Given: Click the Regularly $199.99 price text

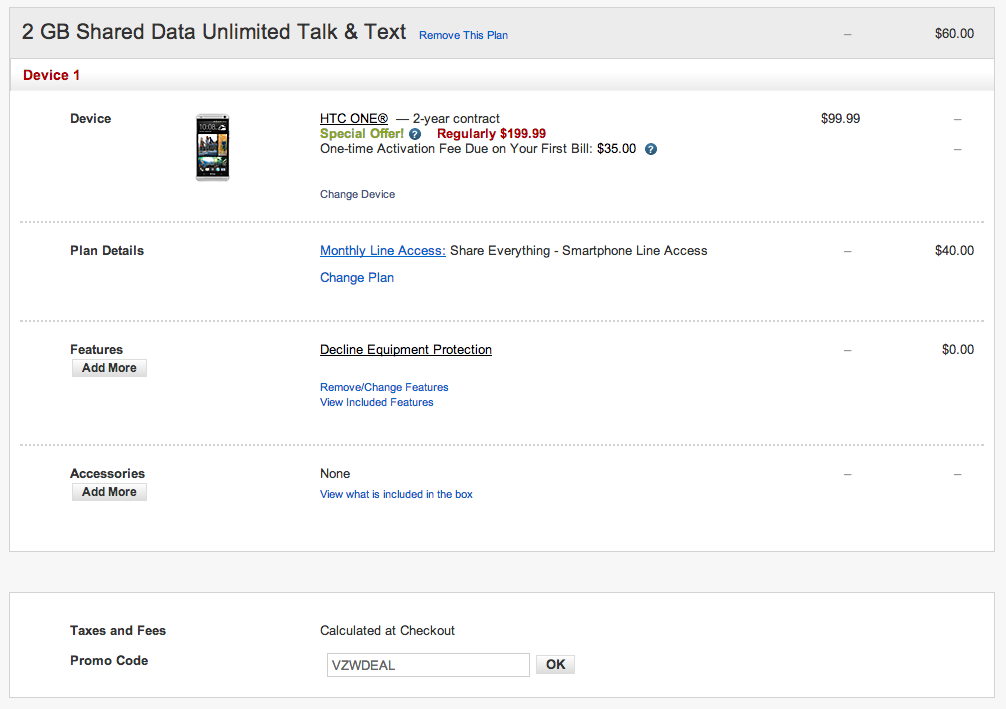Looking at the screenshot, I should coord(491,134).
